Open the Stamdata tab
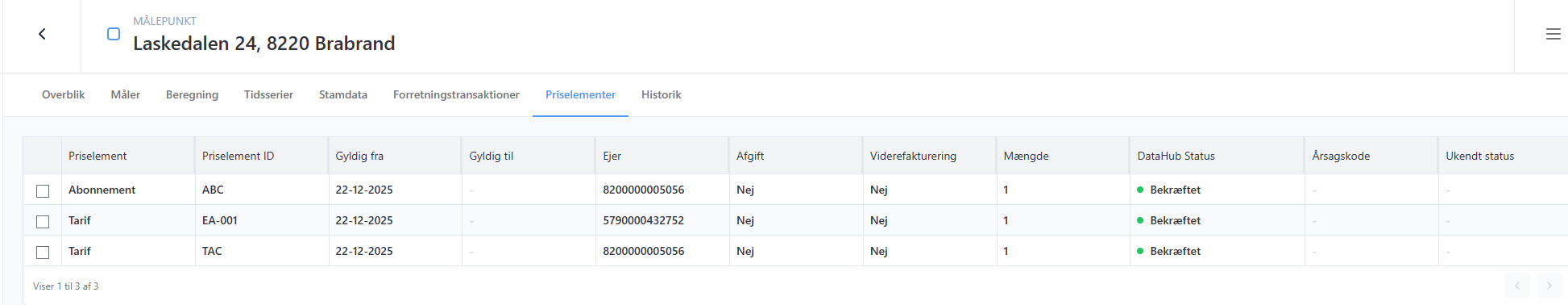 coord(343,94)
